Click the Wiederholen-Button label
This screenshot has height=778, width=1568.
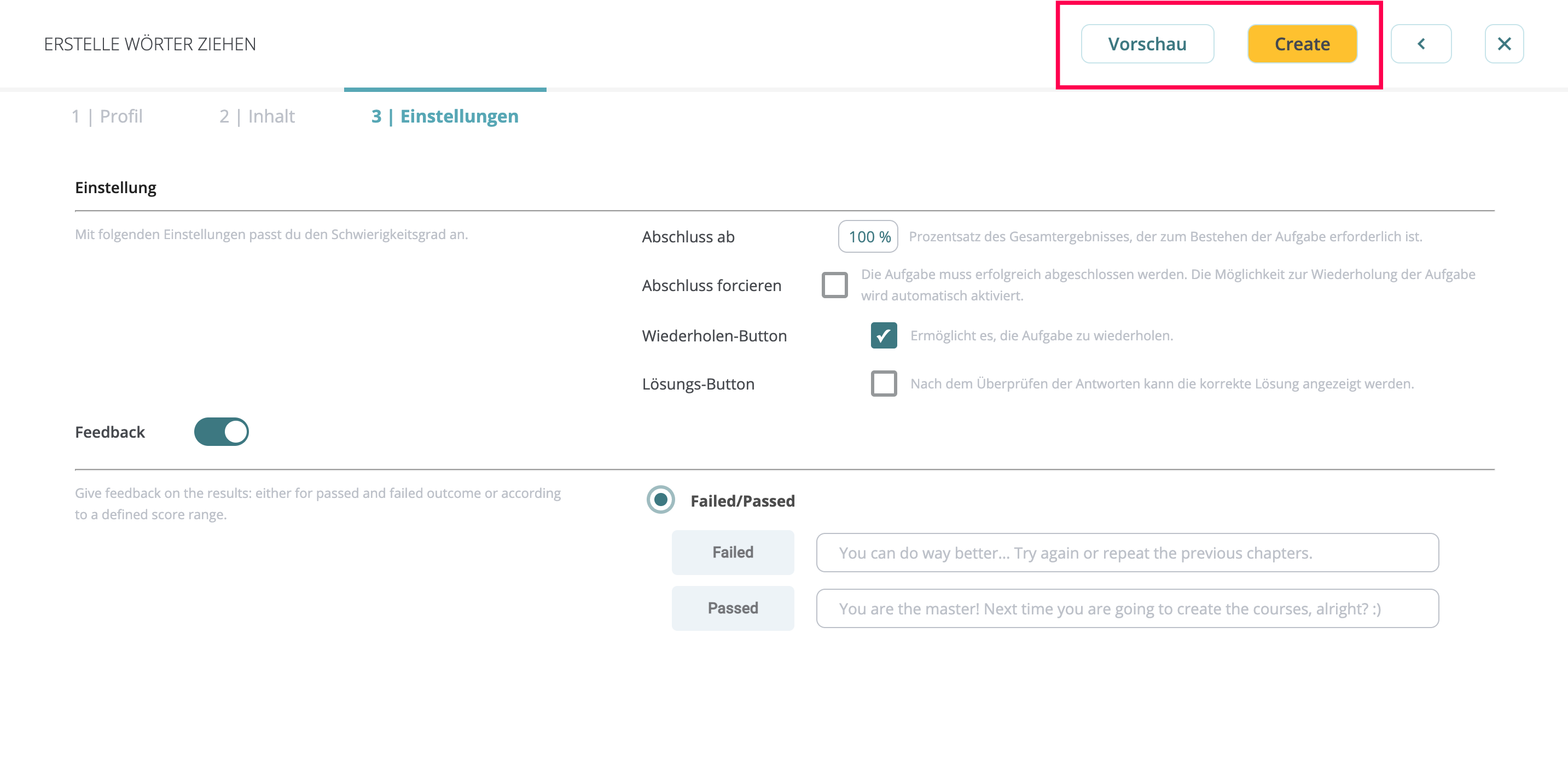(x=715, y=336)
